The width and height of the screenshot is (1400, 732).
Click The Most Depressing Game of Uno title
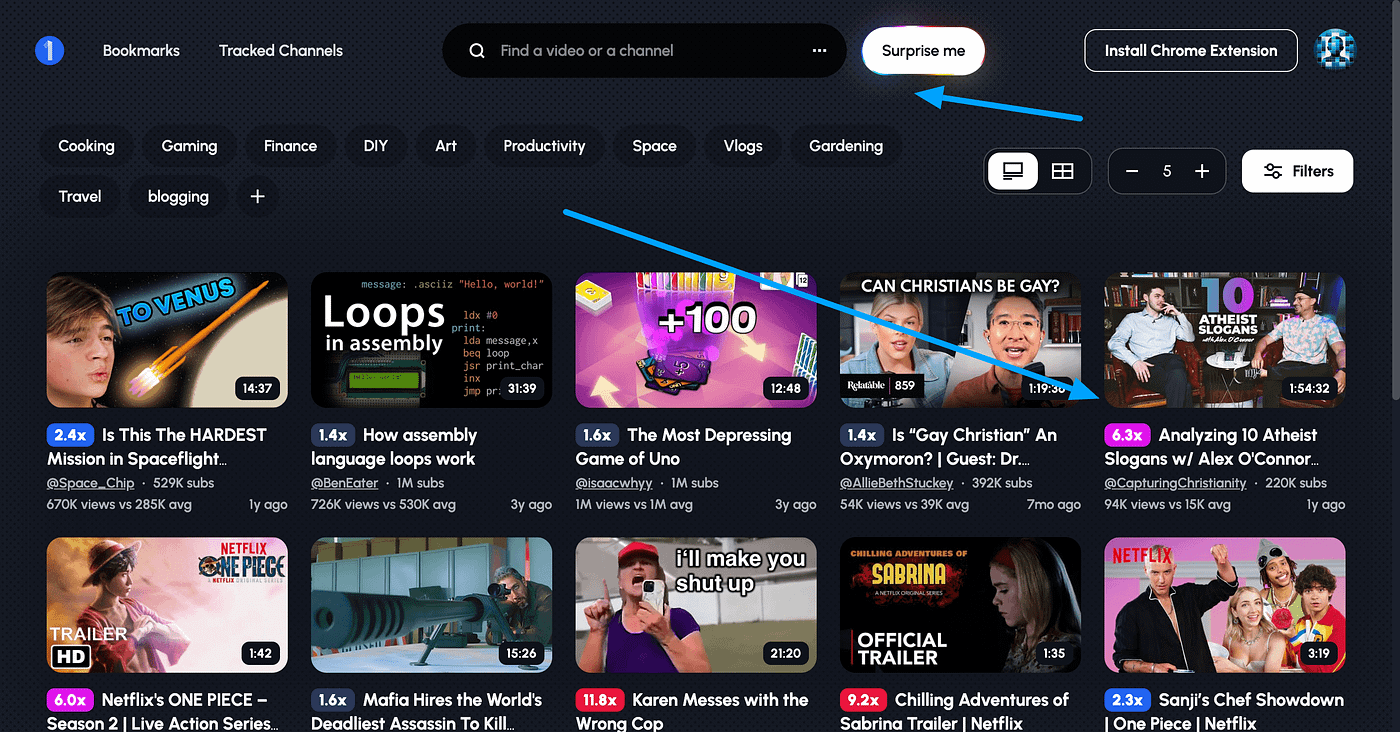[684, 447]
